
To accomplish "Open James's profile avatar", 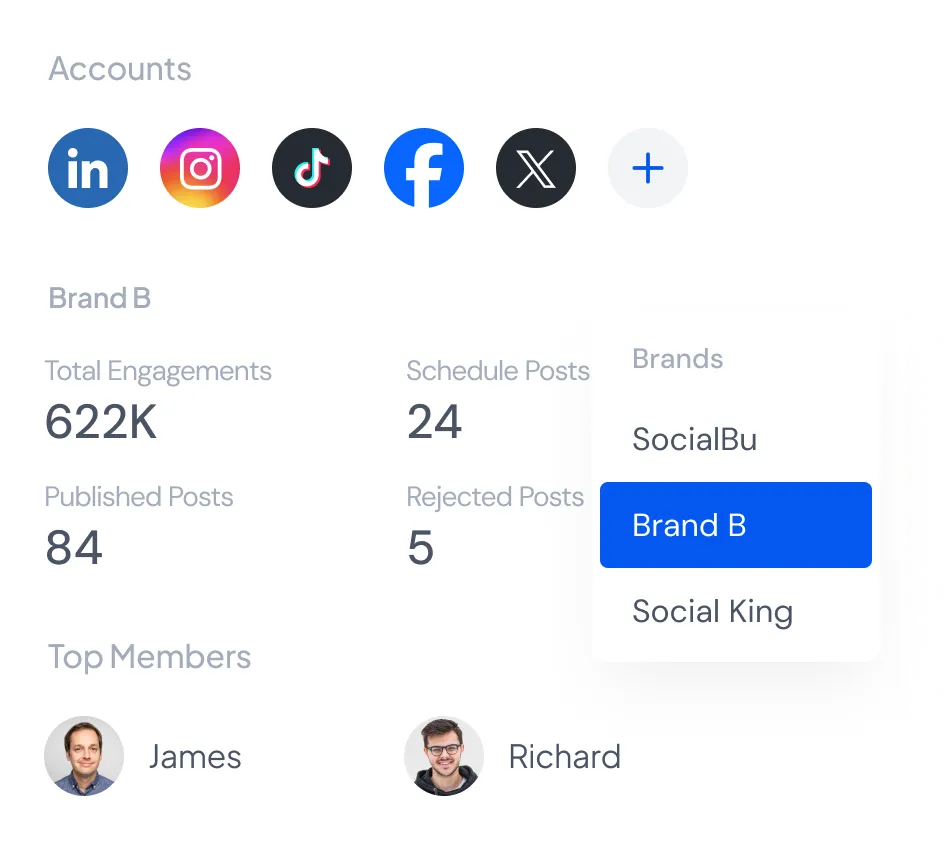I will click(84, 757).
